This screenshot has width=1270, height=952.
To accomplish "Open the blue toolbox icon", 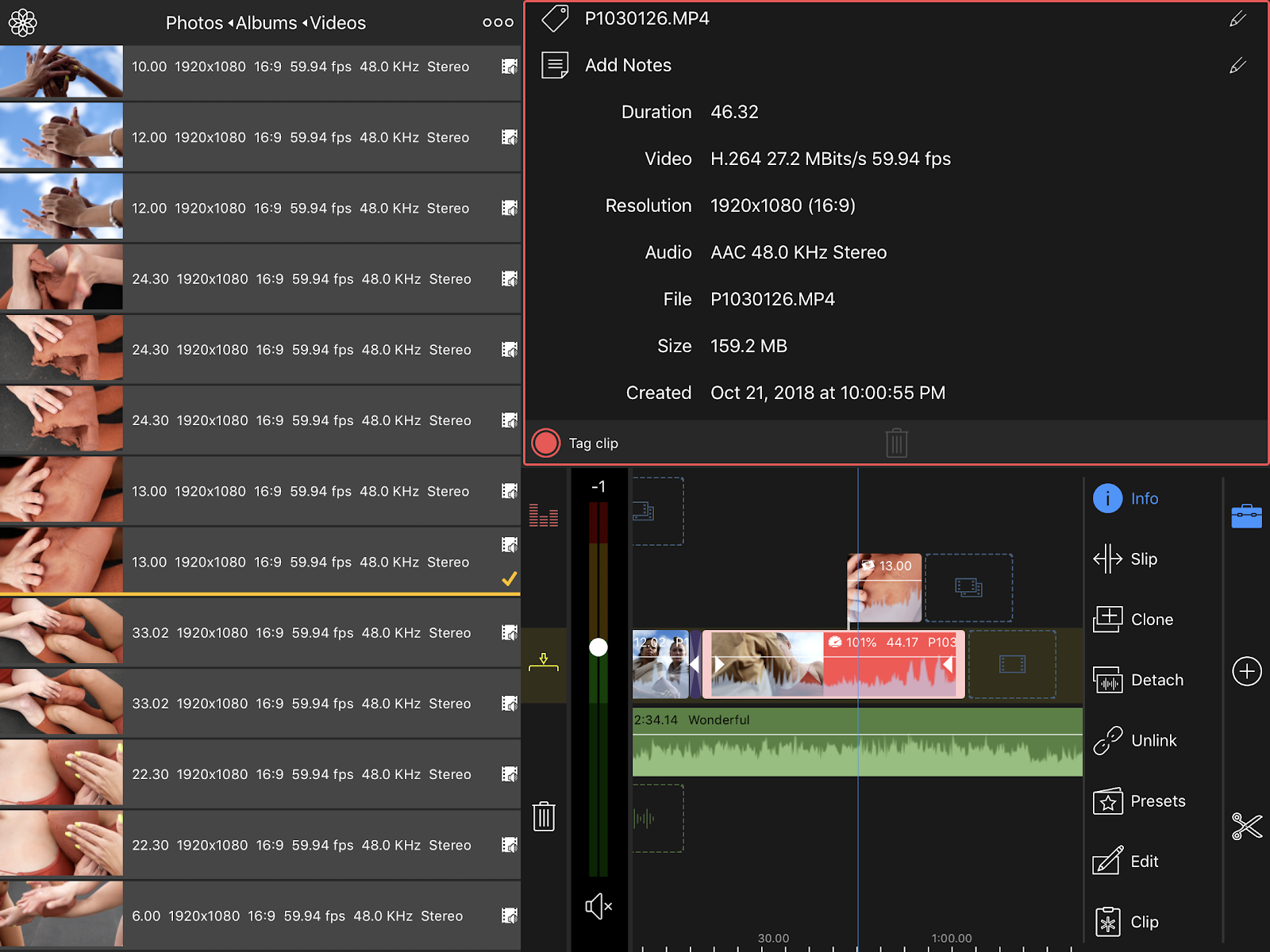I will pyautogui.click(x=1246, y=516).
